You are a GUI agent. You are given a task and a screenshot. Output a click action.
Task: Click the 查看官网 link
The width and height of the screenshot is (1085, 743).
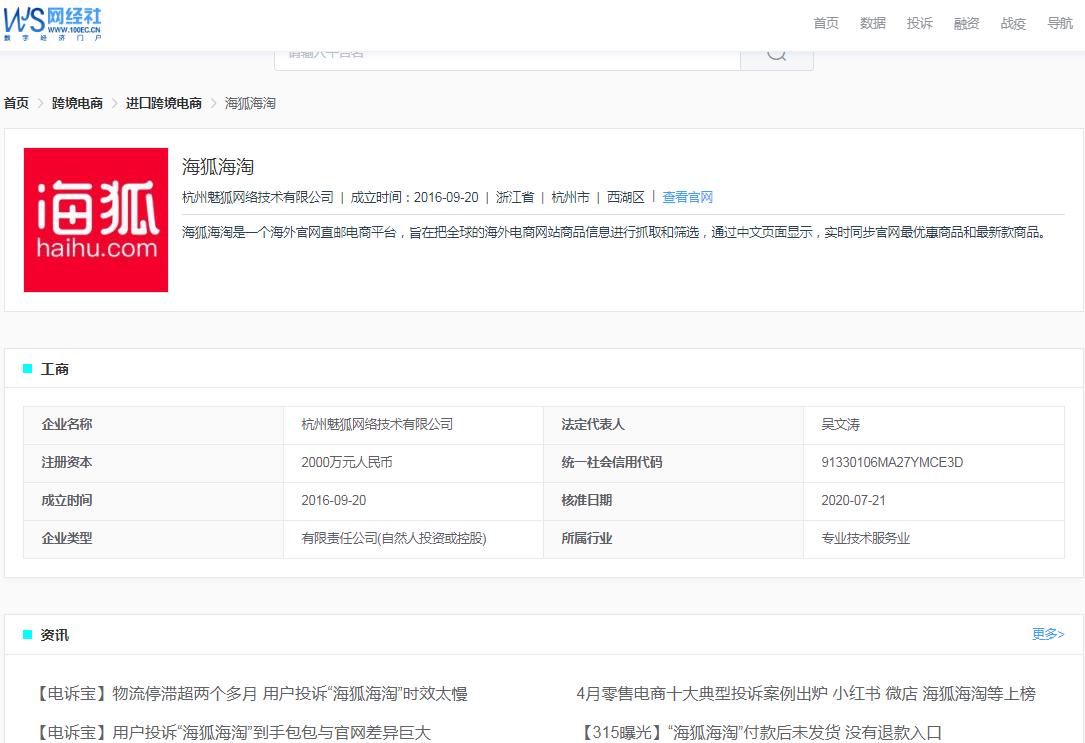pyautogui.click(x=688, y=197)
